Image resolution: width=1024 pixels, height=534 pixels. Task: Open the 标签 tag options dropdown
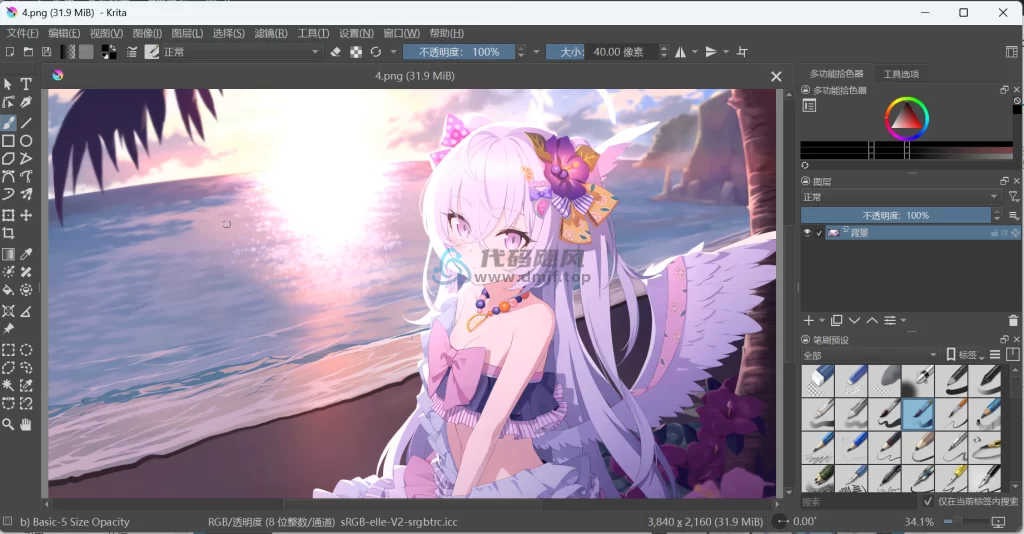click(x=966, y=355)
